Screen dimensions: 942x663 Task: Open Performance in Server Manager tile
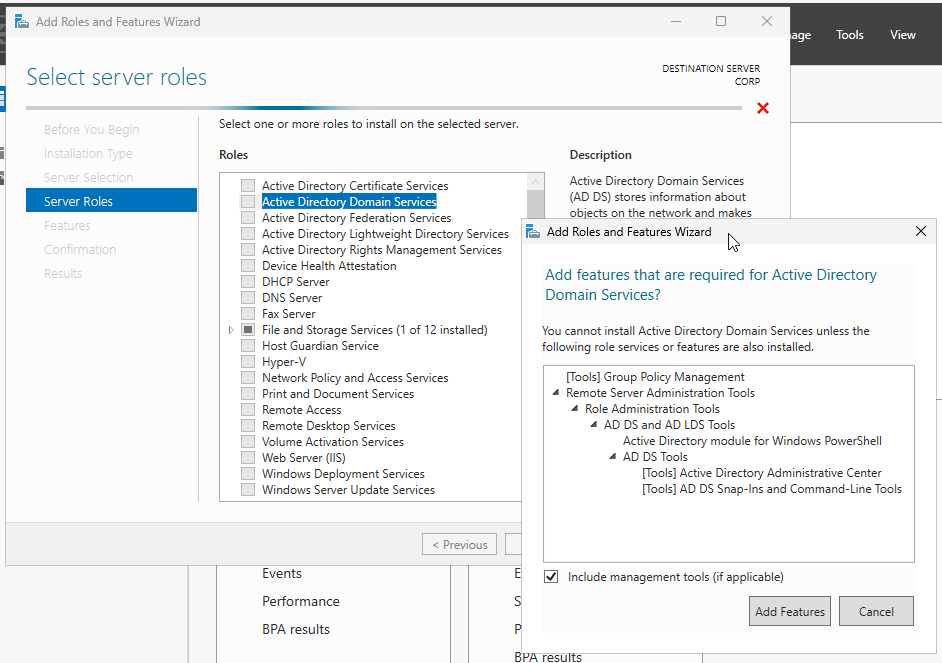300,601
